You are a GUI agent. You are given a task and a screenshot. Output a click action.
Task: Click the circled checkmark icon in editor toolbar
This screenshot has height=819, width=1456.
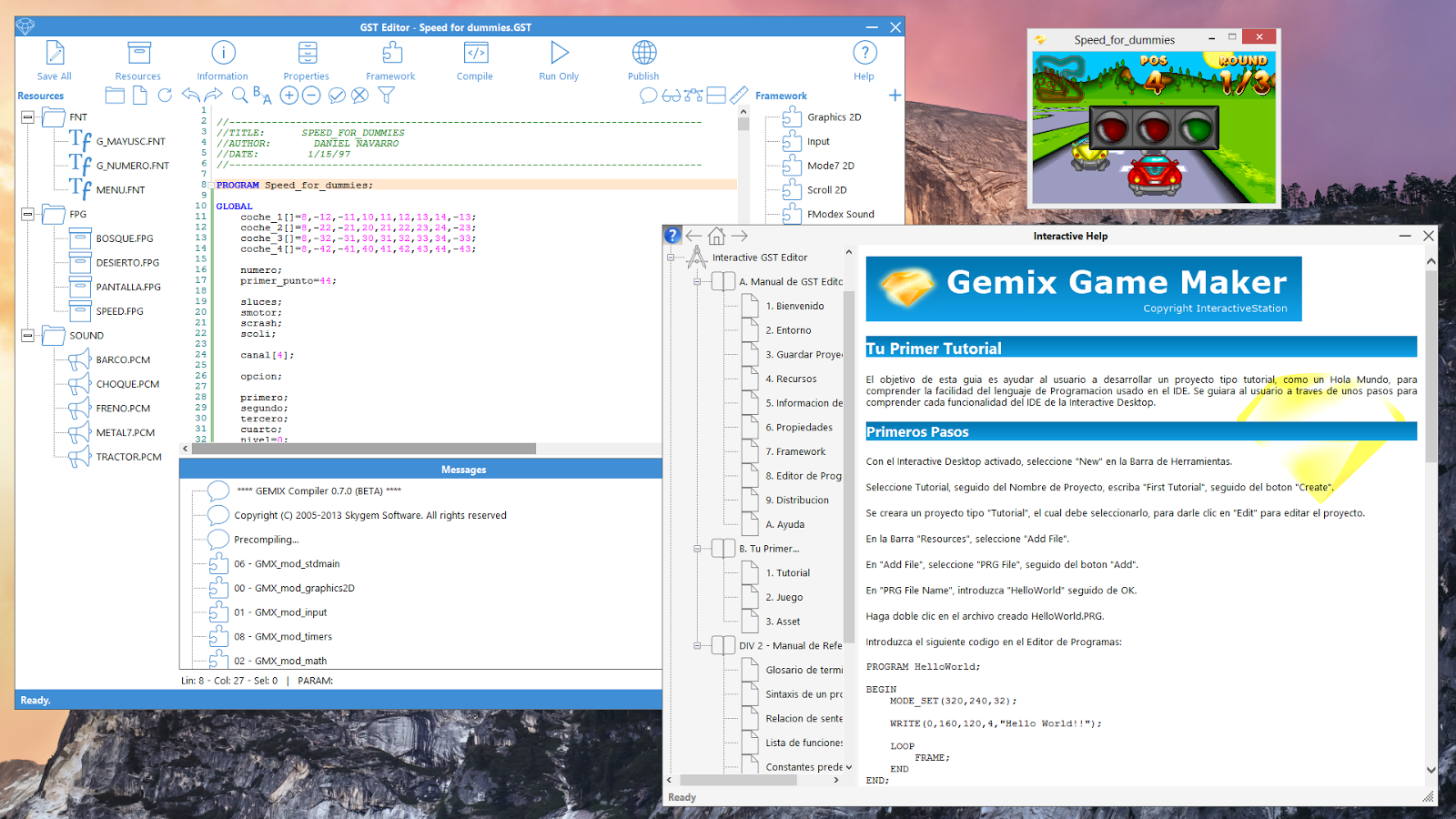[x=337, y=95]
